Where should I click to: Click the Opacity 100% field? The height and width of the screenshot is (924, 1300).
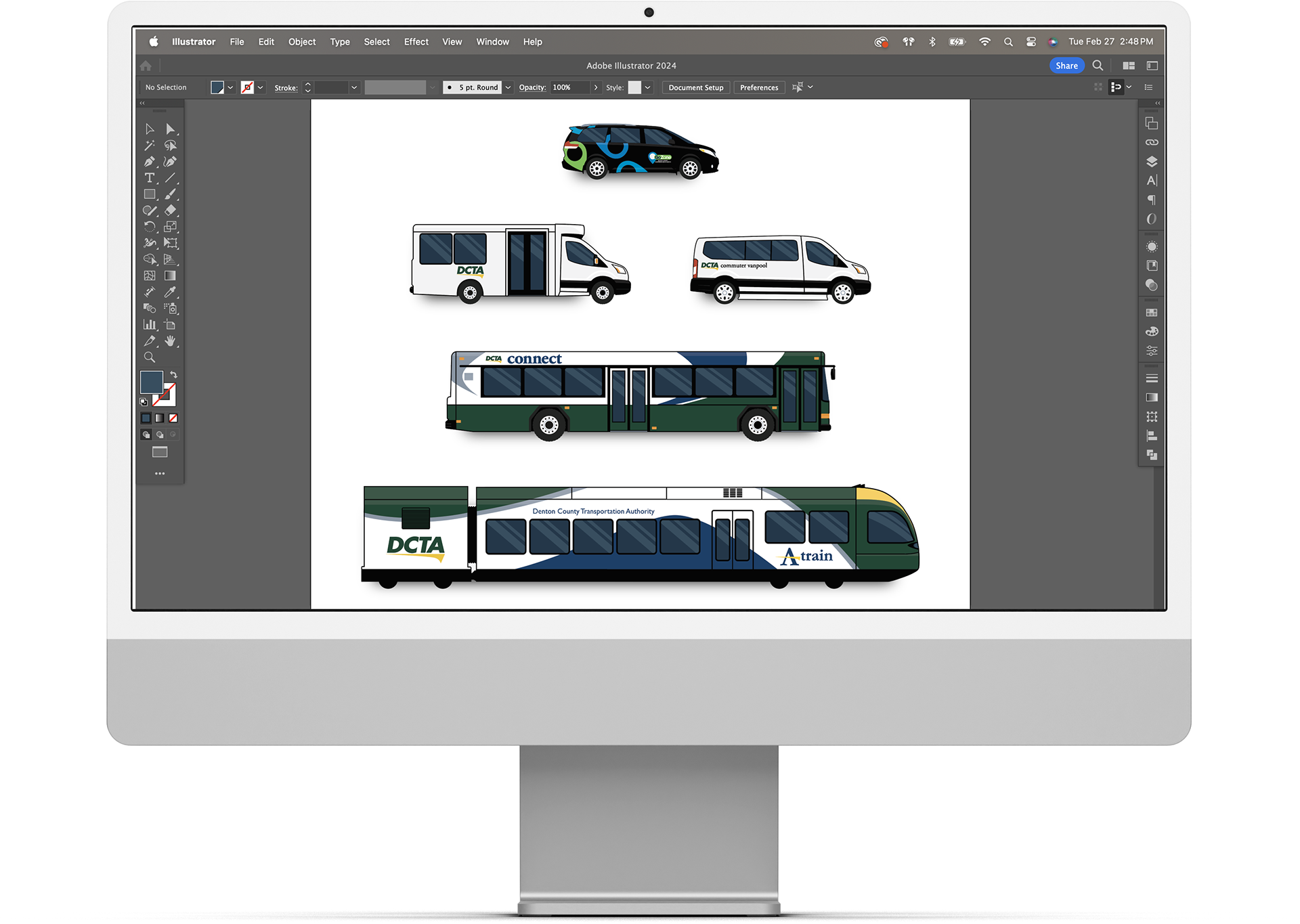tap(570, 87)
